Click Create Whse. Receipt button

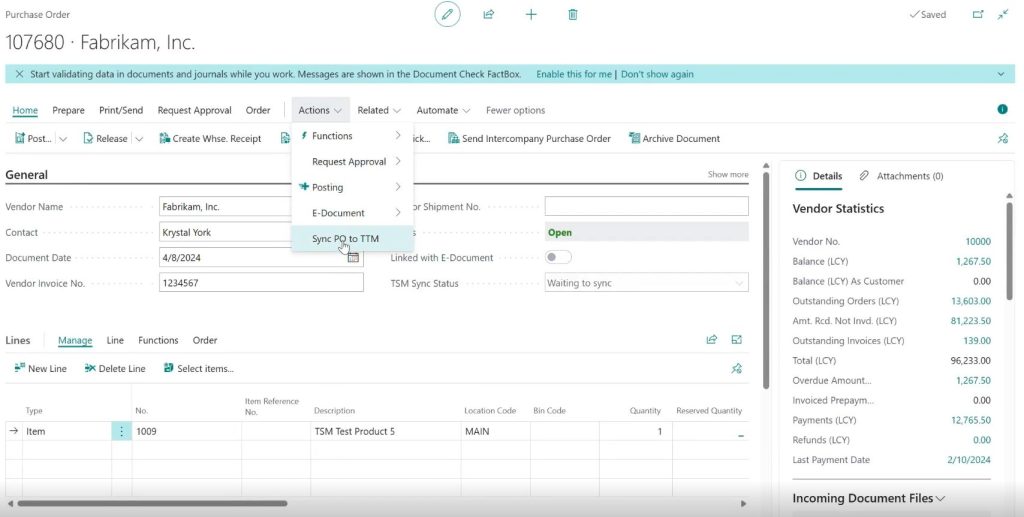click(x=210, y=139)
